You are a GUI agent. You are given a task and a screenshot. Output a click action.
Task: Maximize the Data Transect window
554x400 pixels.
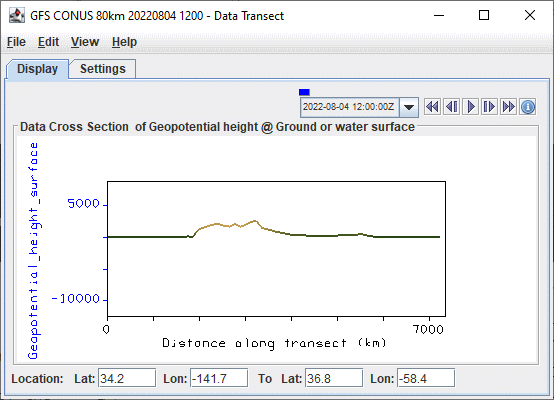[x=484, y=16]
